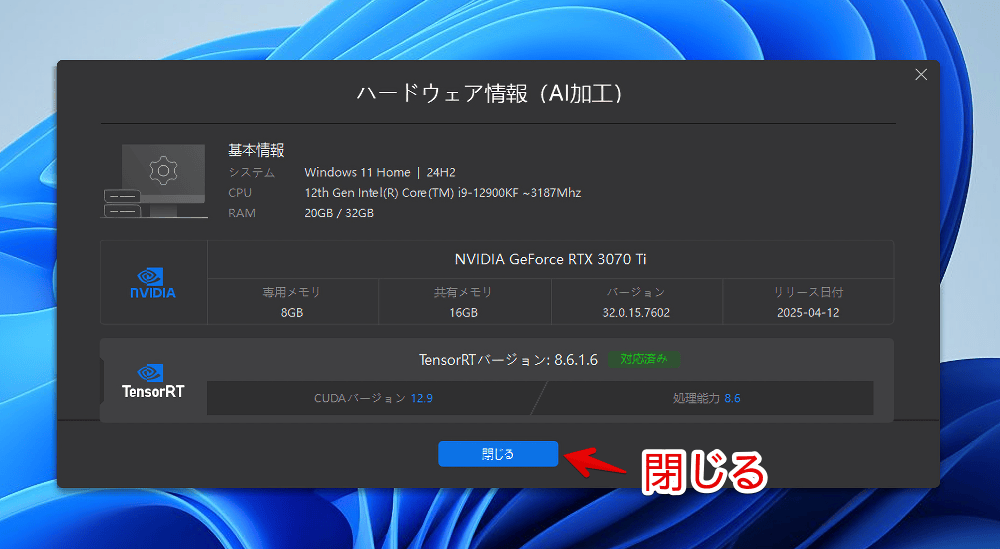Close the dialog with the X icon

point(921,75)
